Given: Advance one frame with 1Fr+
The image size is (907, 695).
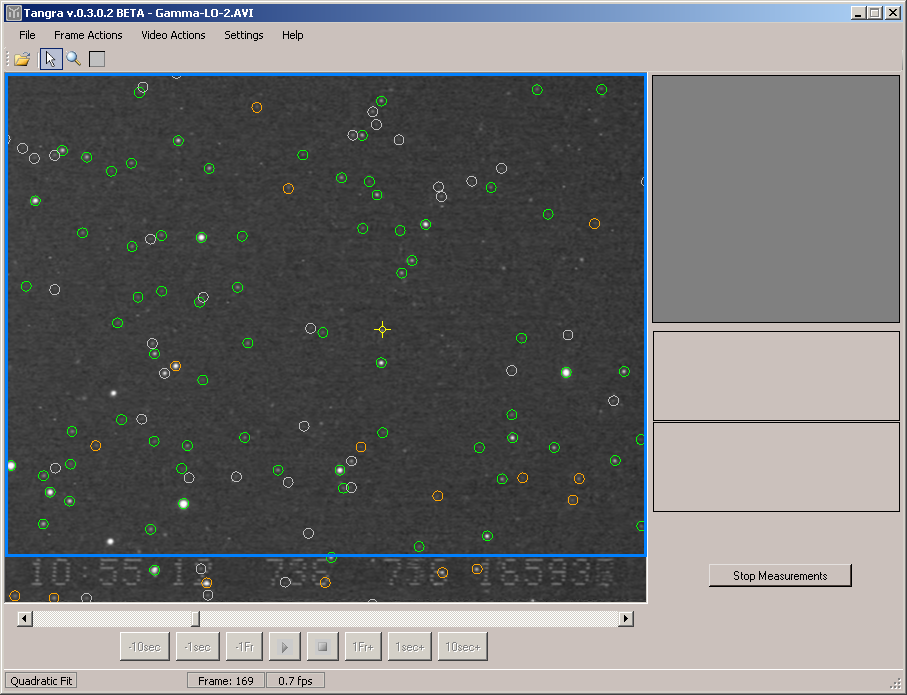Looking at the screenshot, I should click(x=362, y=647).
